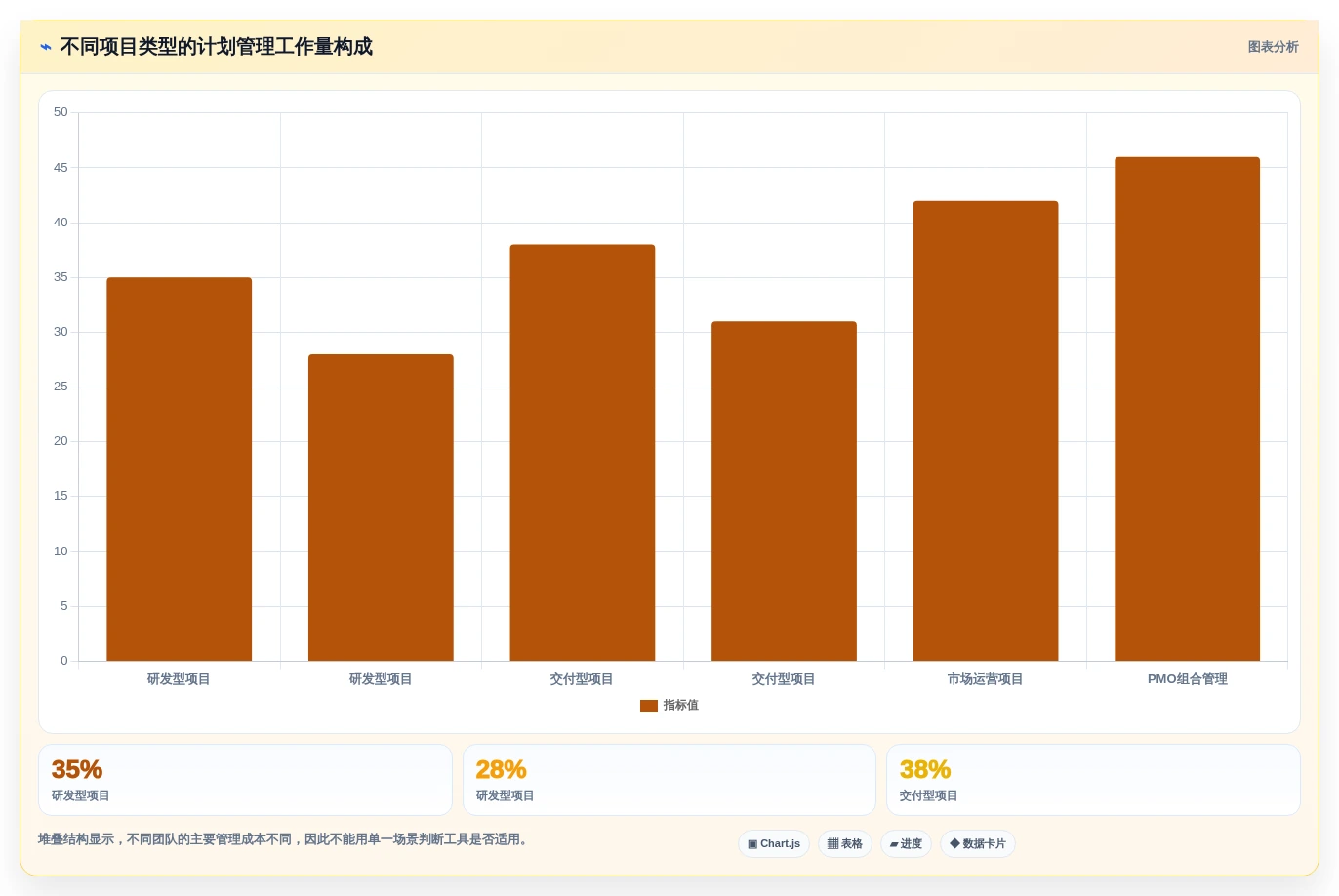The height and width of the screenshot is (896, 1339).
Task: Select the 数据卡片 tag chip
Action: (x=978, y=844)
